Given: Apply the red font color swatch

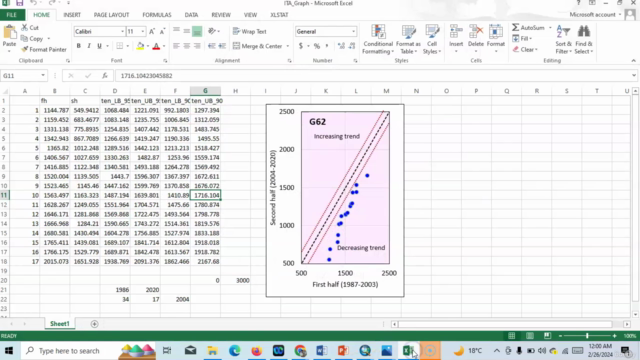Looking at the screenshot, I should coord(156,46).
